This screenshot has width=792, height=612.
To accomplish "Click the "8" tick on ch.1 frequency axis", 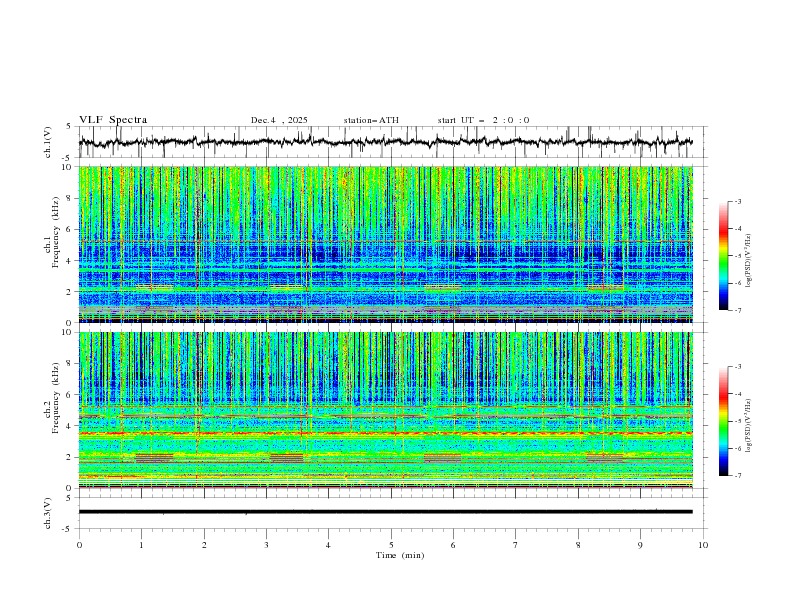I will [69, 198].
